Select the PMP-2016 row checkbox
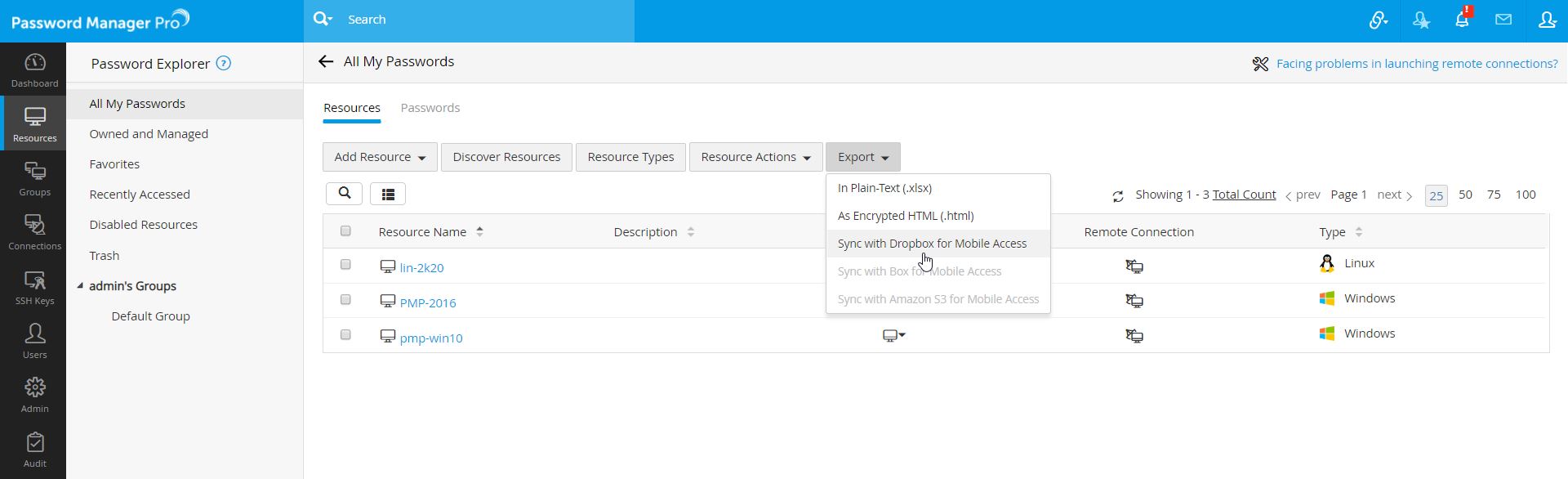The width and height of the screenshot is (1568, 479). [345, 300]
